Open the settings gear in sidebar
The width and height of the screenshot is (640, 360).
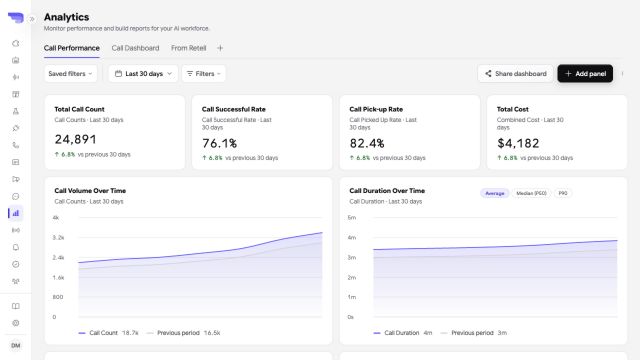[16, 323]
